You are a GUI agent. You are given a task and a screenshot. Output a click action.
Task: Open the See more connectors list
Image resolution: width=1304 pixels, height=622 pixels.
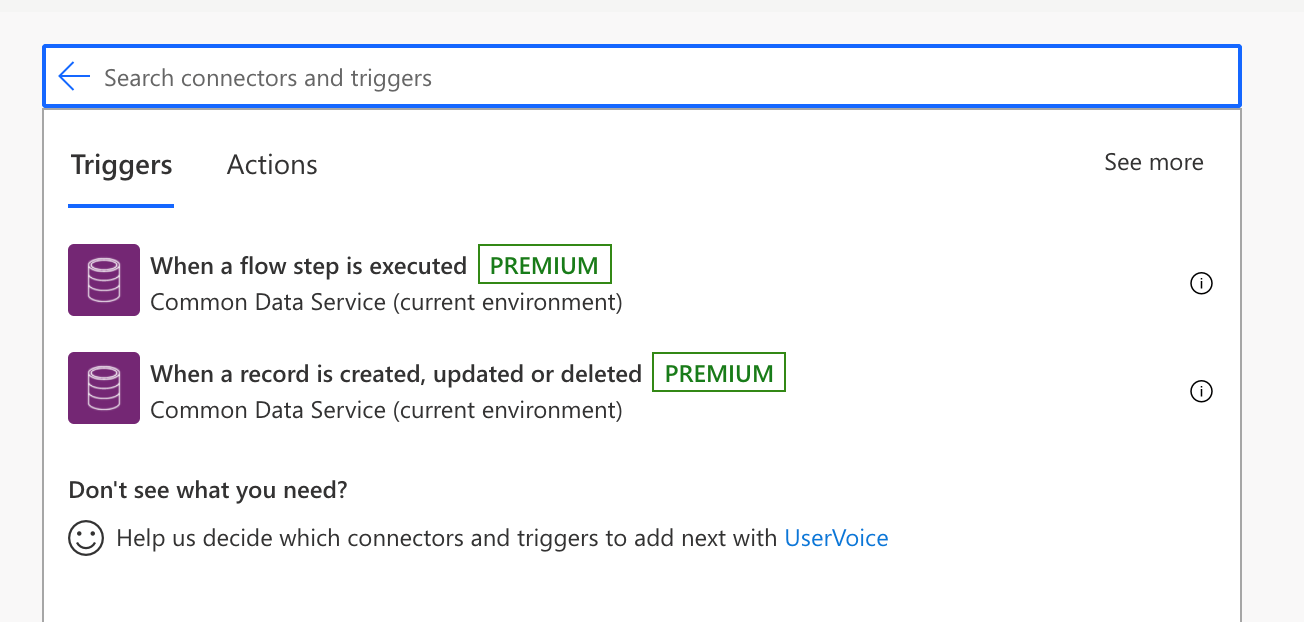(1153, 161)
